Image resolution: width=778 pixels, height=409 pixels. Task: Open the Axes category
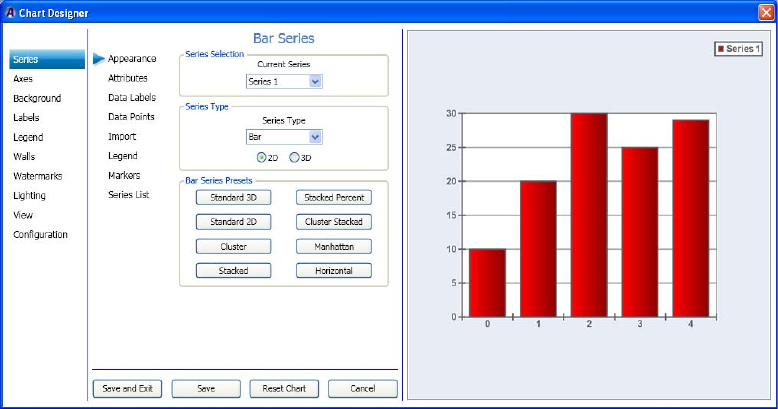coord(23,78)
